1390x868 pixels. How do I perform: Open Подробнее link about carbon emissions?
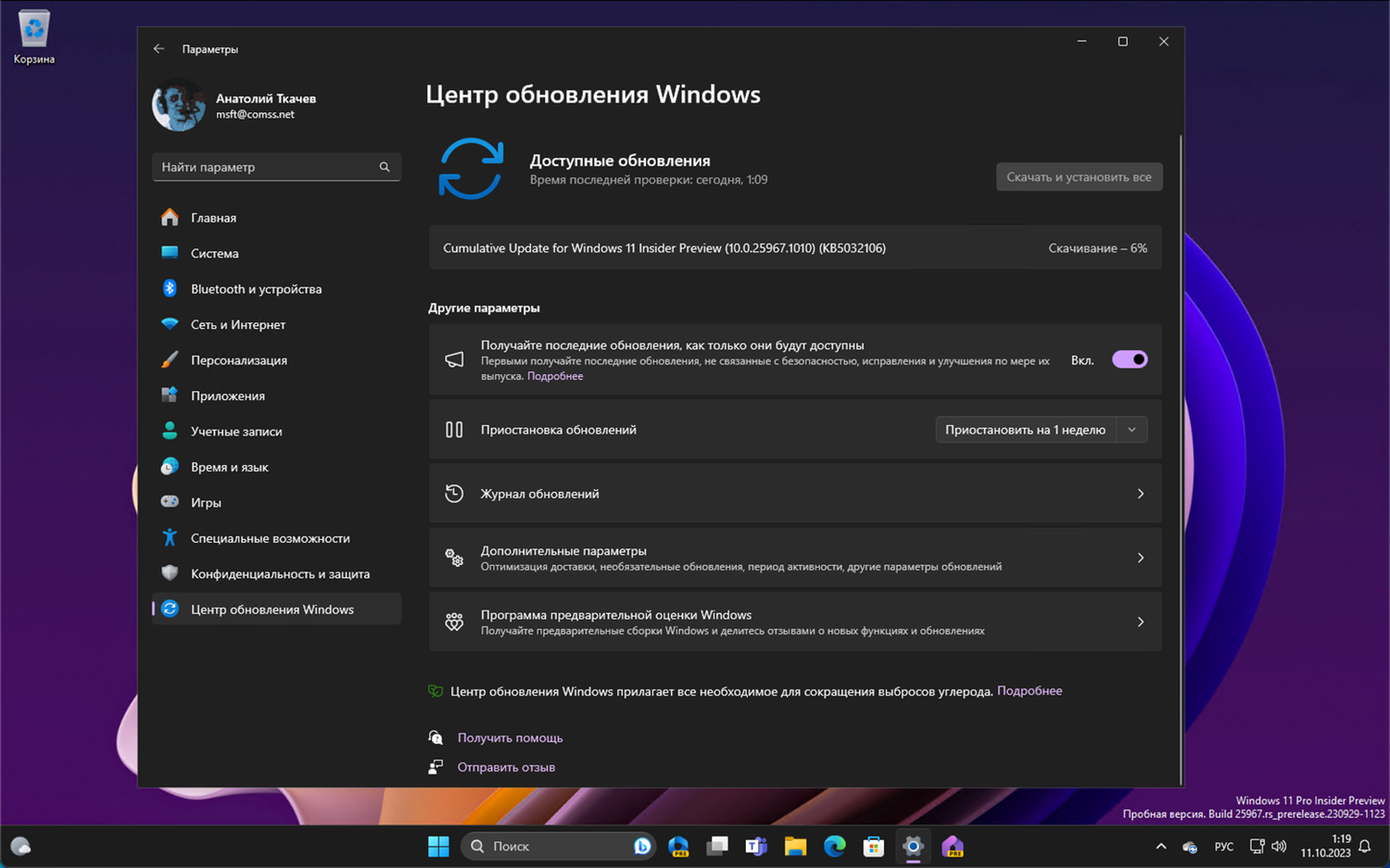point(1030,691)
